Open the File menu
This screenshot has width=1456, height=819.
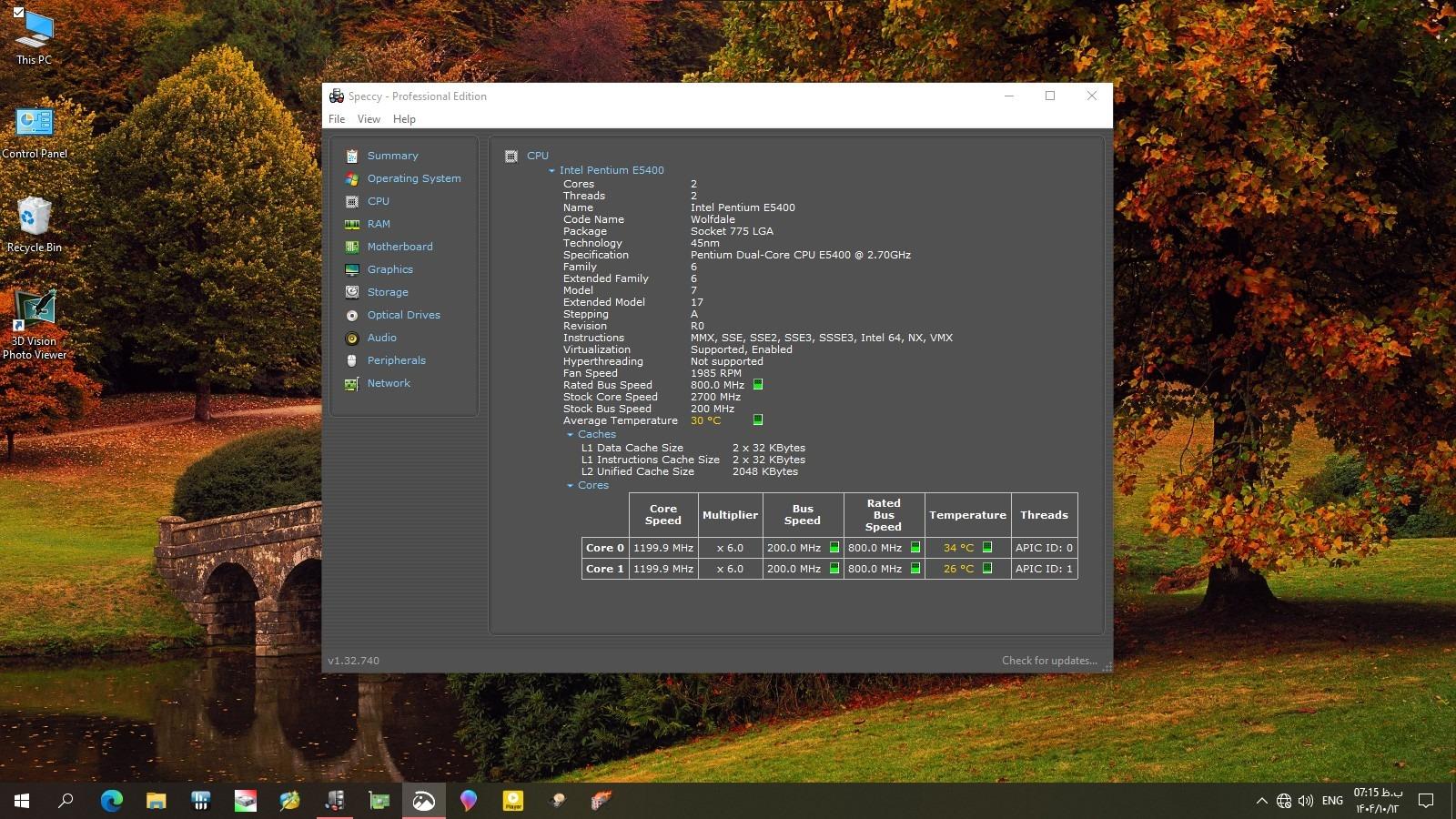[x=337, y=119]
